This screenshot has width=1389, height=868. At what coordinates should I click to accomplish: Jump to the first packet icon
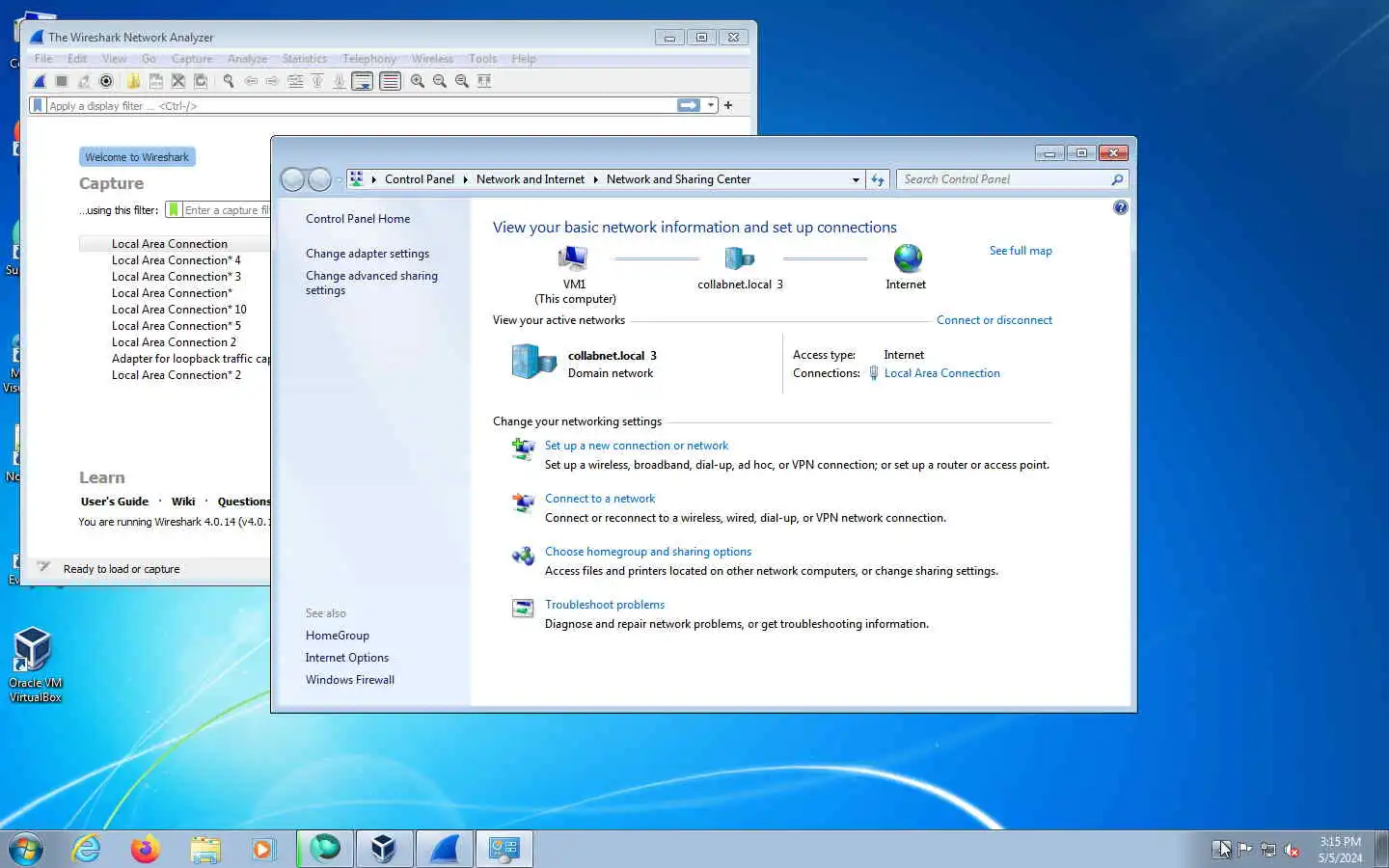[x=317, y=81]
